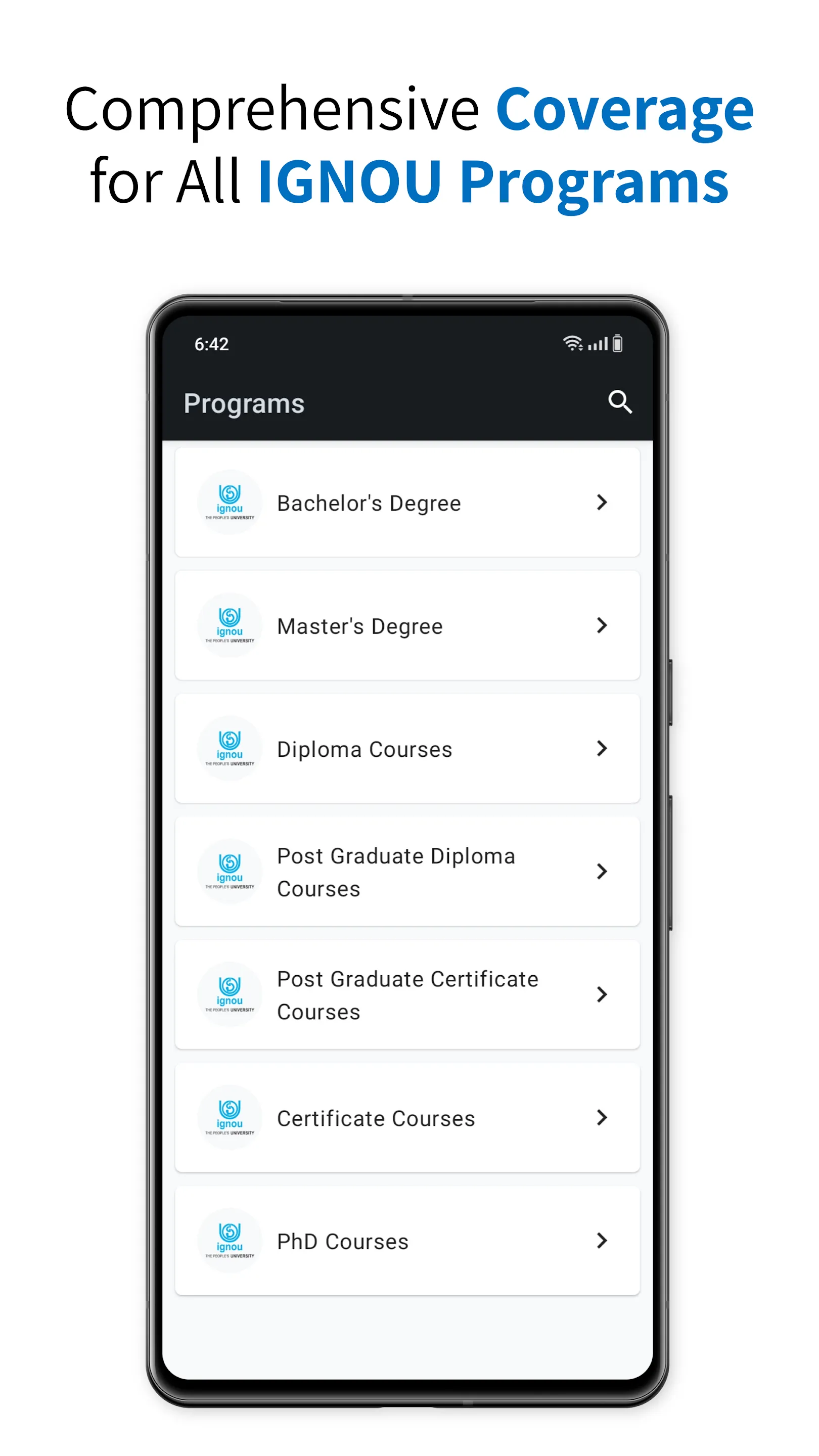The height and width of the screenshot is (1456, 819).
Task: Click the IGNOU logo beside Master's Degree
Action: click(x=230, y=625)
